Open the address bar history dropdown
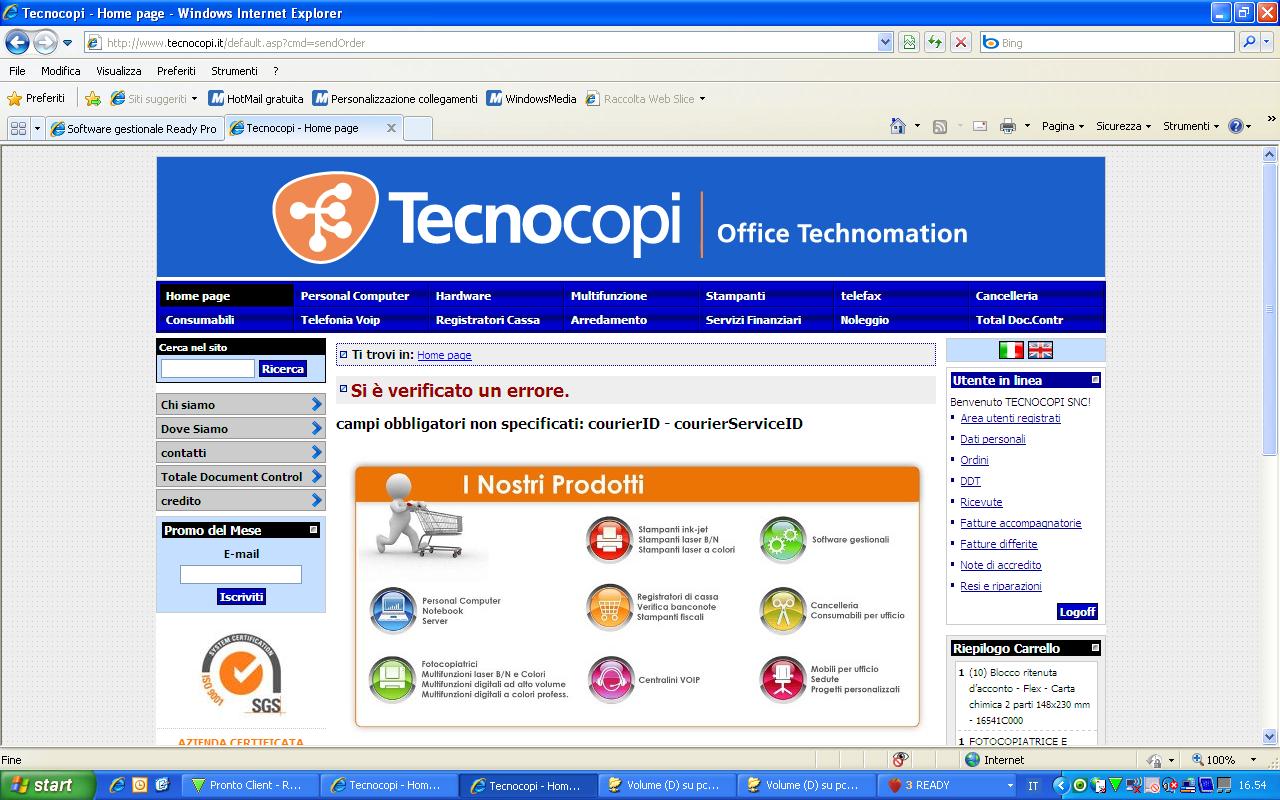The image size is (1280, 800). click(885, 42)
